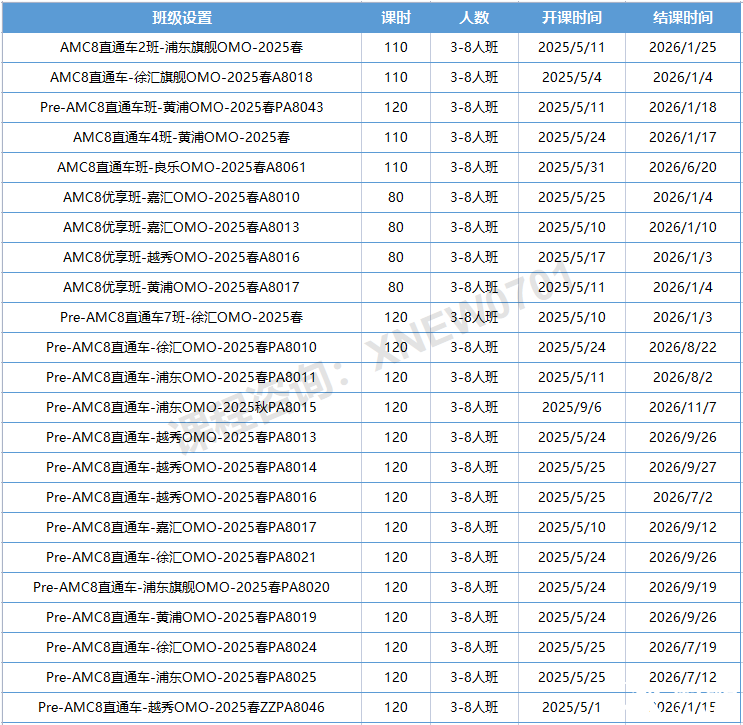743x725 pixels.
Task: Click the class row with code PA8043
Action: (x=181, y=107)
